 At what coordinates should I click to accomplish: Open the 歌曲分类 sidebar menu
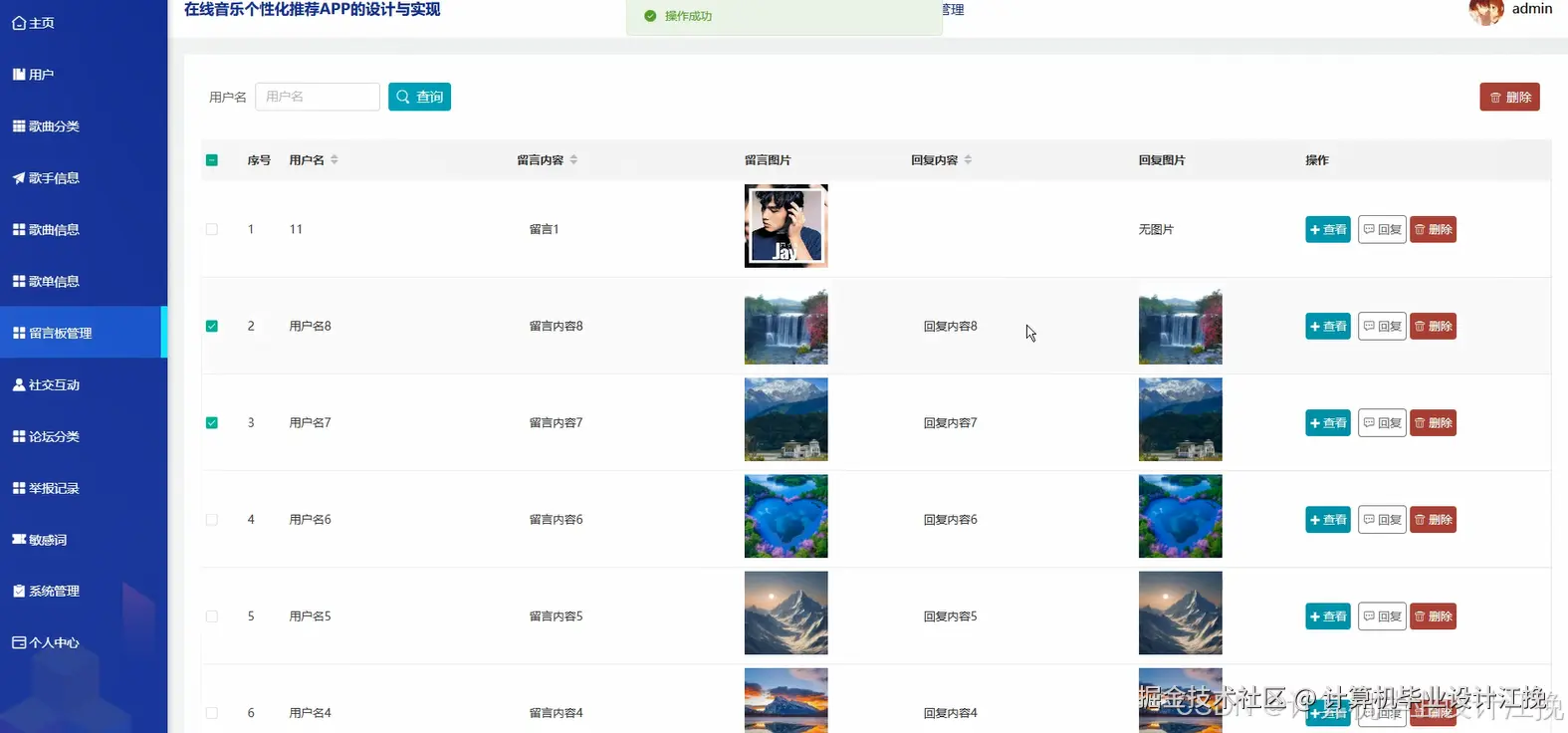click(84, 126)
